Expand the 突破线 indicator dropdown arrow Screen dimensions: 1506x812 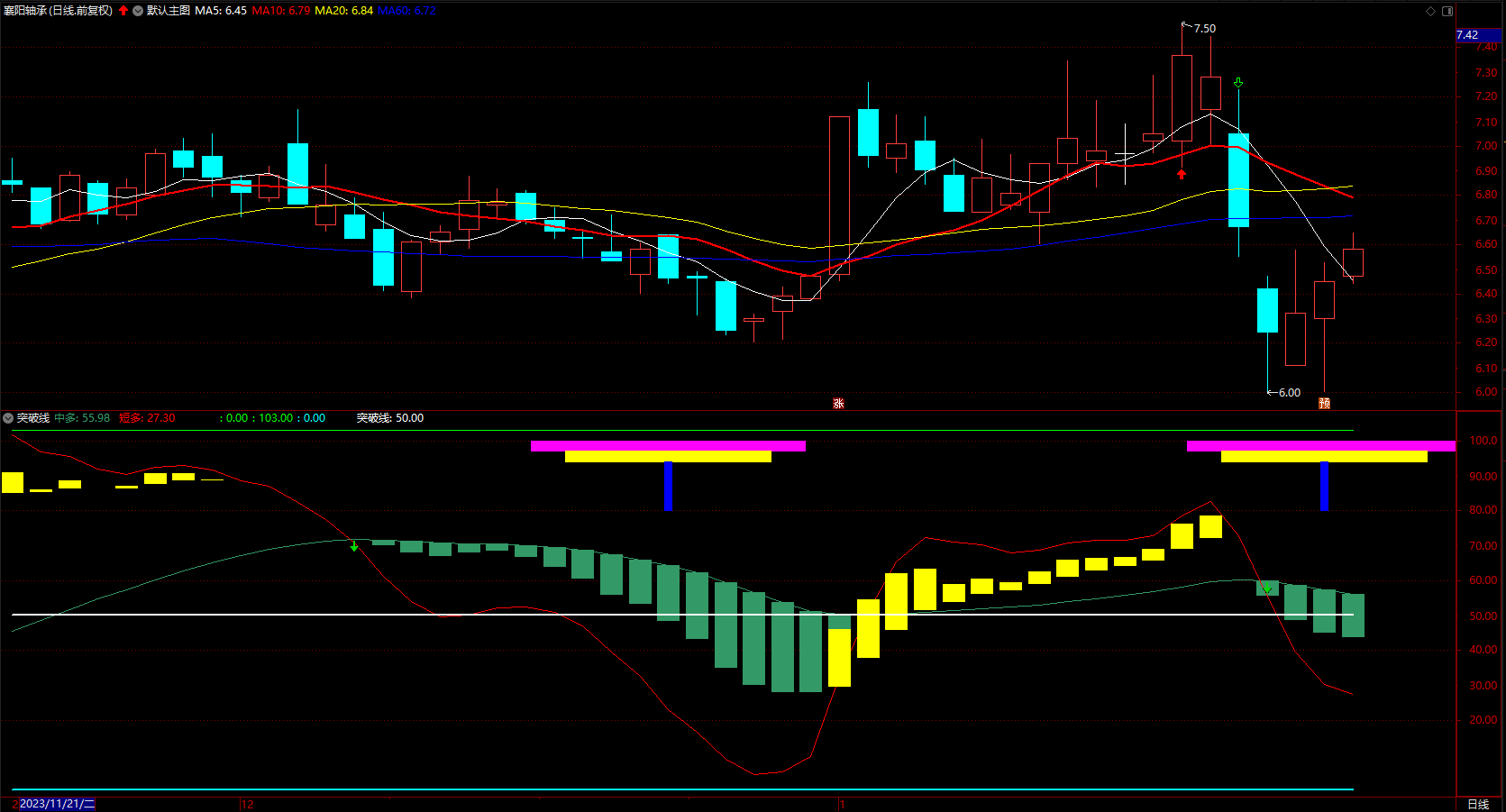(x=8, y=418)
